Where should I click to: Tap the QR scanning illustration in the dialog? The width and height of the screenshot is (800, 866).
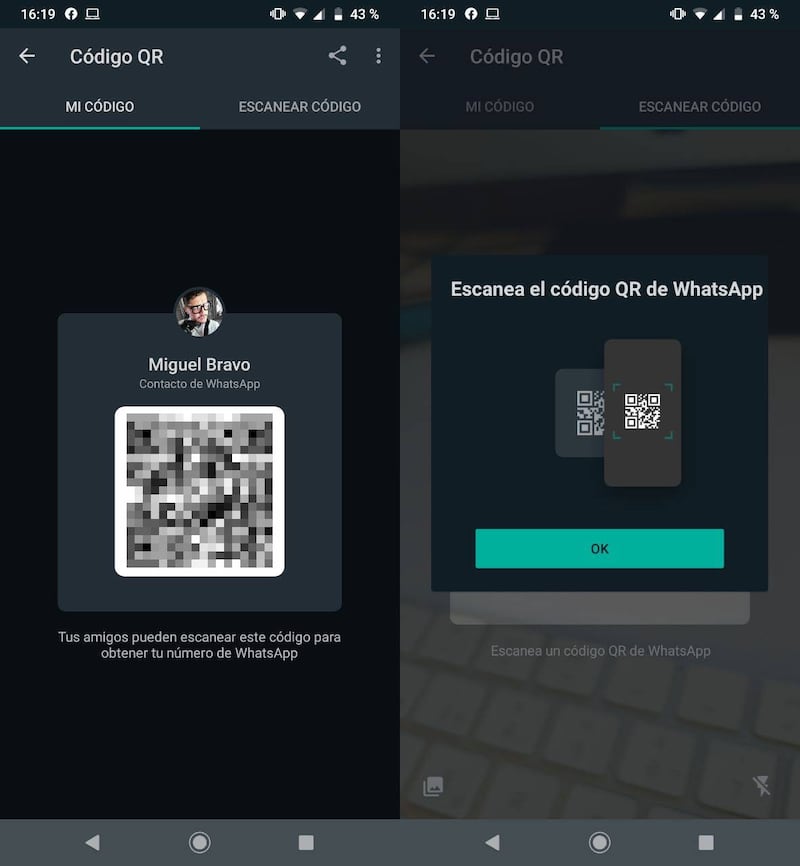(618, 413)
